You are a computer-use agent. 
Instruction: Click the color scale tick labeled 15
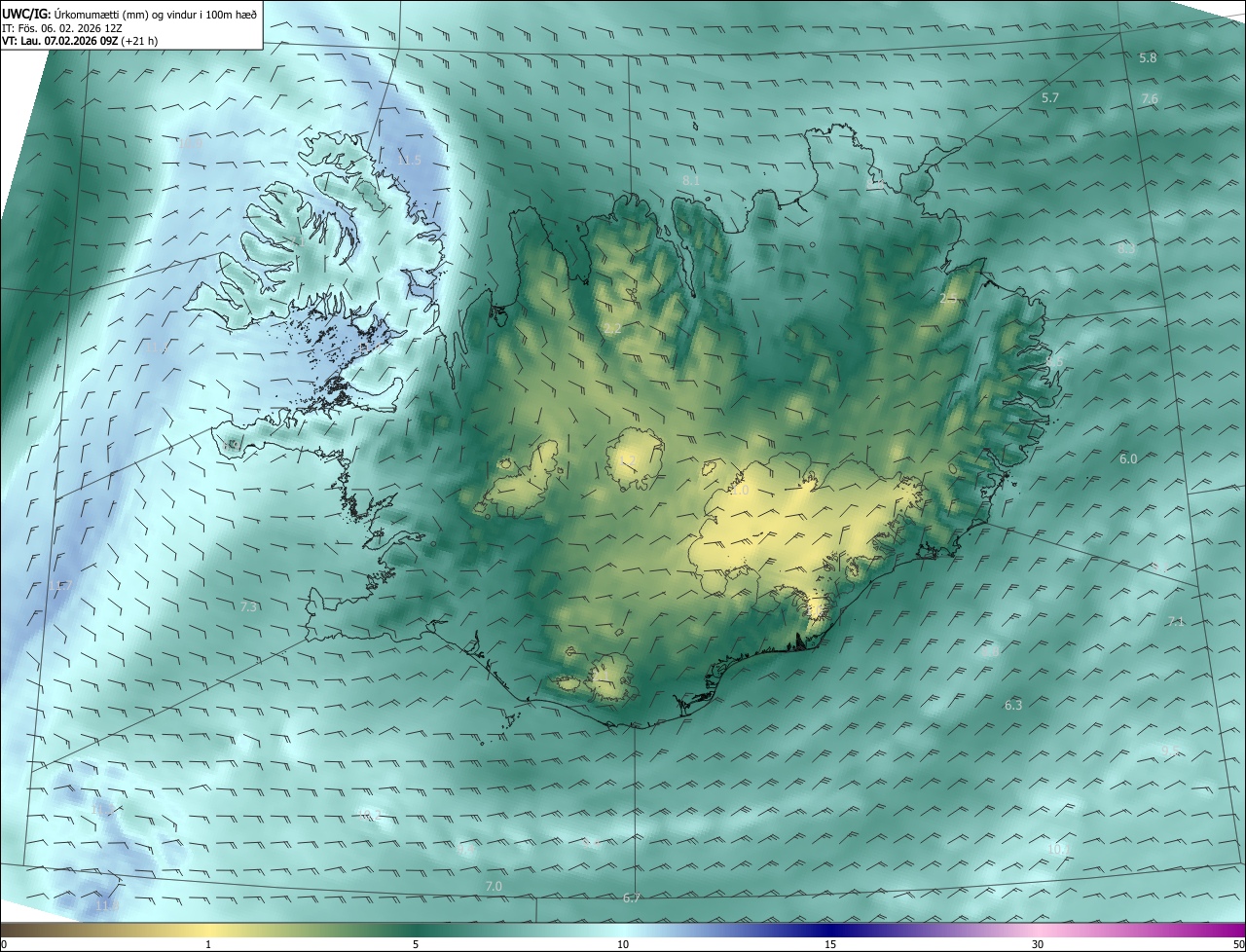tap(830, 944)
